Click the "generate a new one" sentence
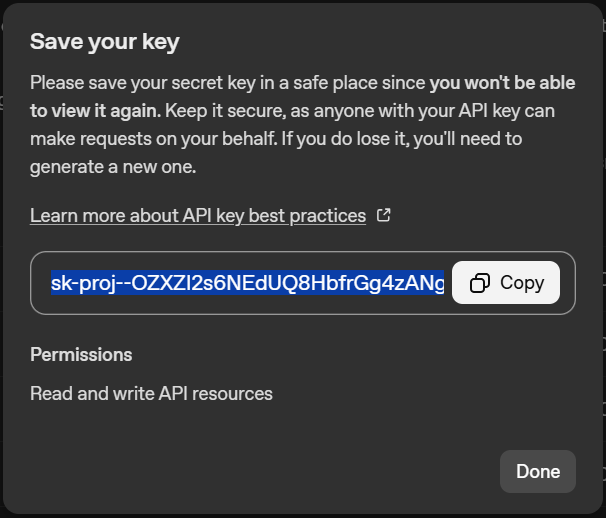Viewport: 606px width, 518px height. [x=110, y=165]
